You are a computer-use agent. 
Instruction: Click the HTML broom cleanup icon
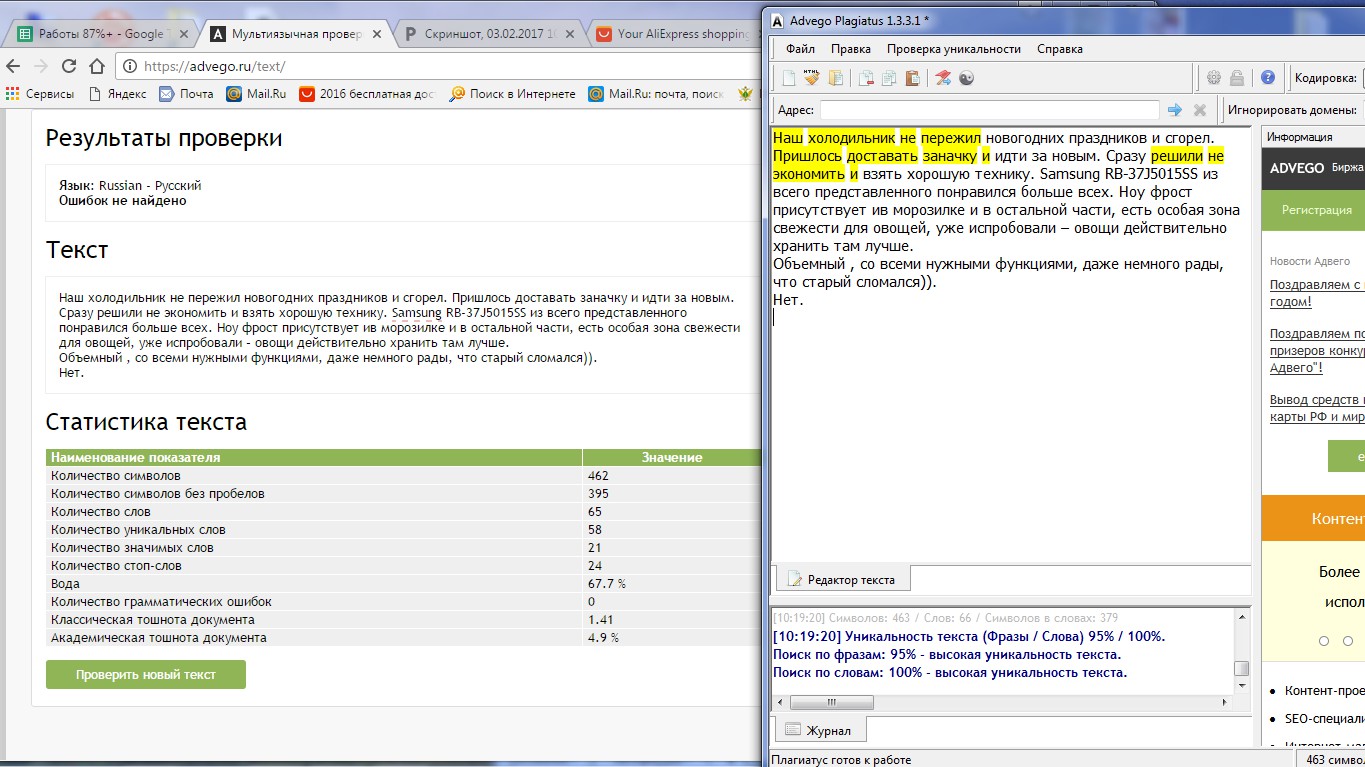(812, 78)
